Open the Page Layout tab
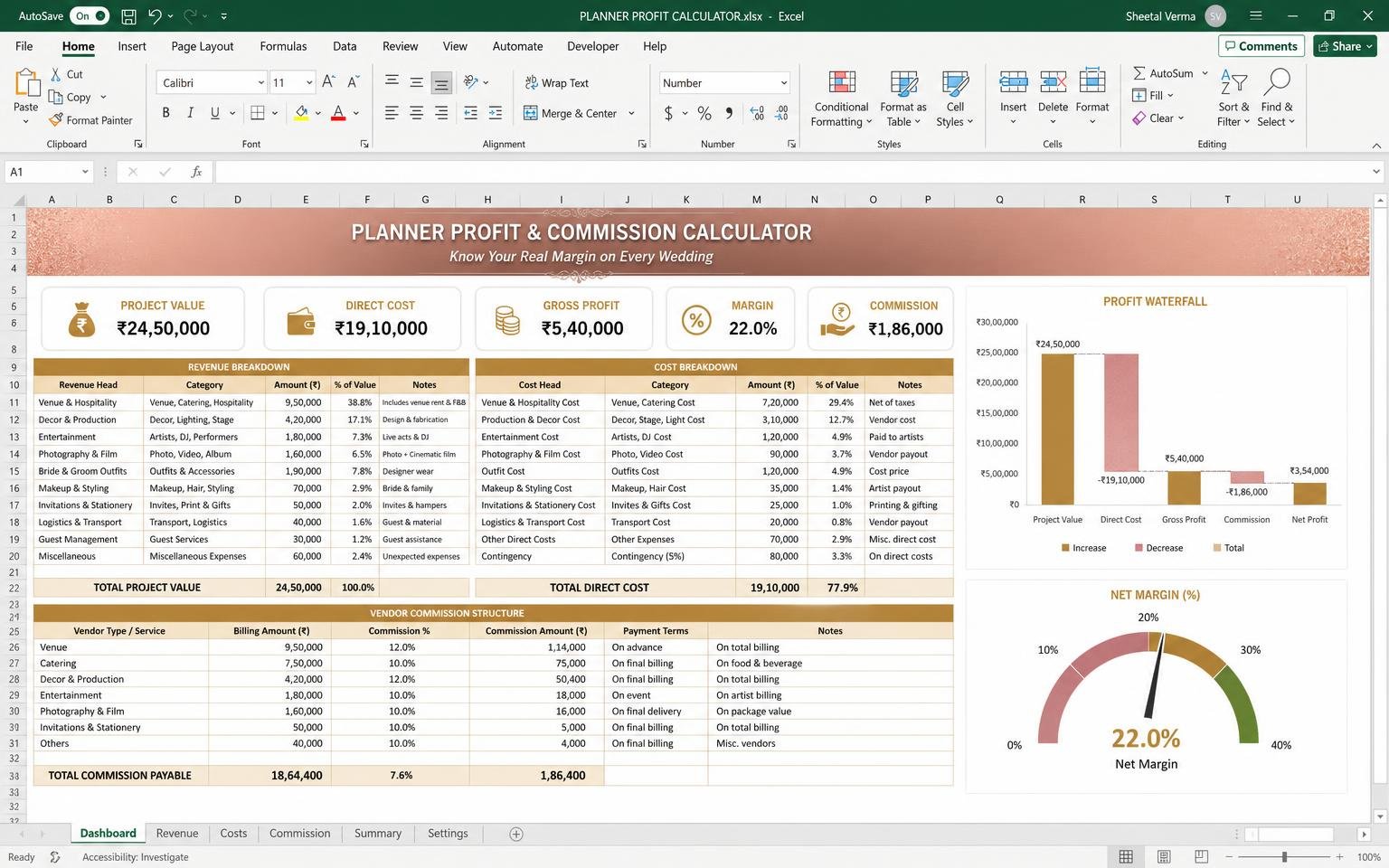Viewport: 1389px width, 868px height. [x=202, y=46]
